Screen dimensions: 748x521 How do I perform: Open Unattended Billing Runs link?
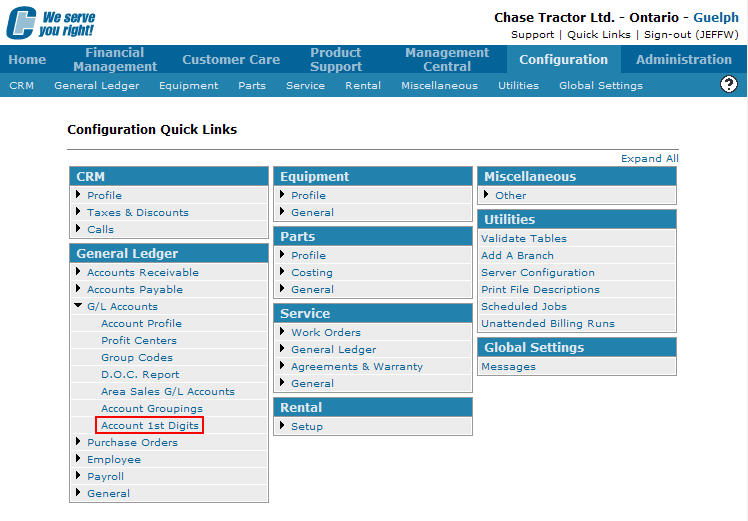click(548, 323)
